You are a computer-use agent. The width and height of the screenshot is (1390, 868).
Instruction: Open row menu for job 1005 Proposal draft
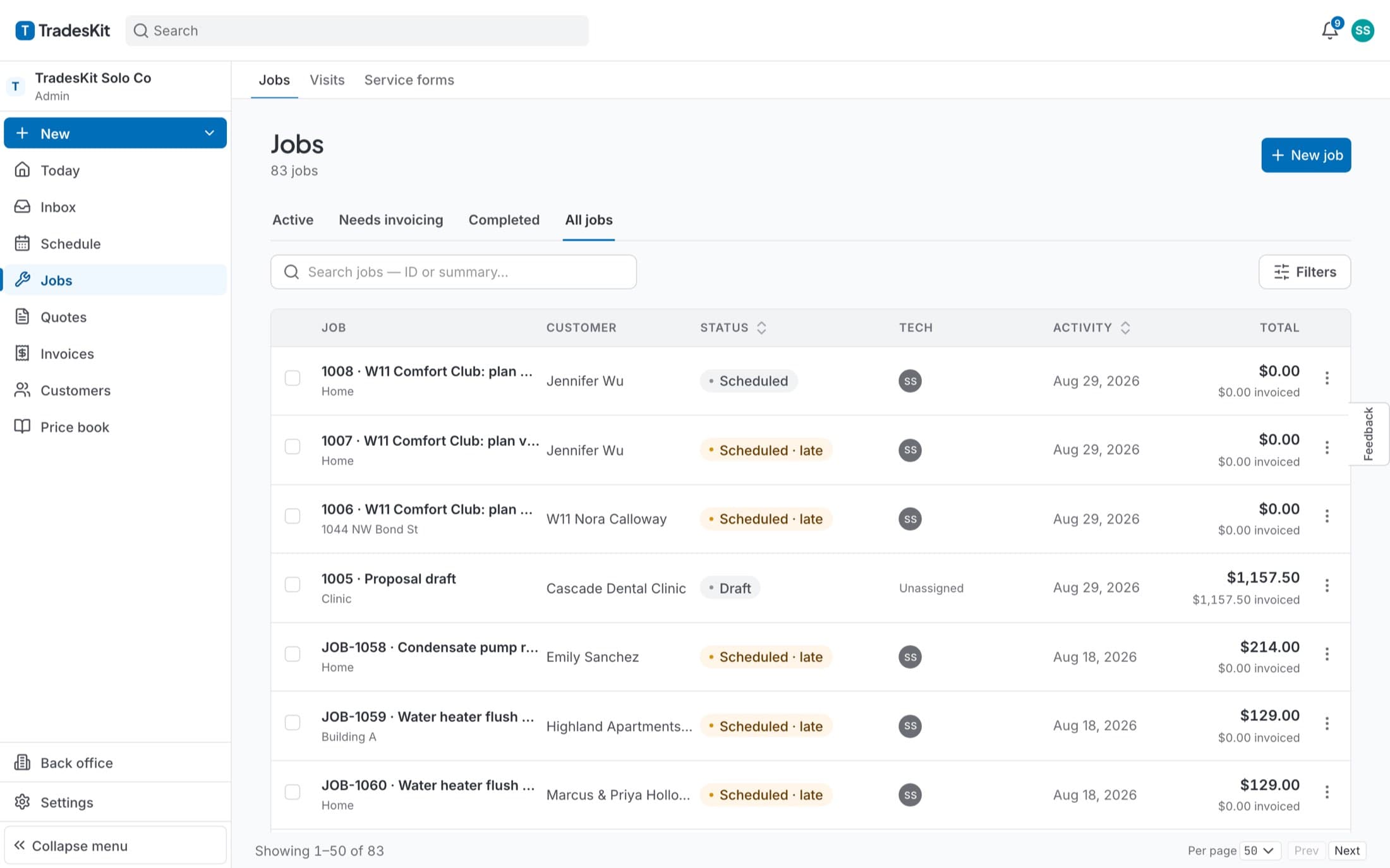[1327, 586]
